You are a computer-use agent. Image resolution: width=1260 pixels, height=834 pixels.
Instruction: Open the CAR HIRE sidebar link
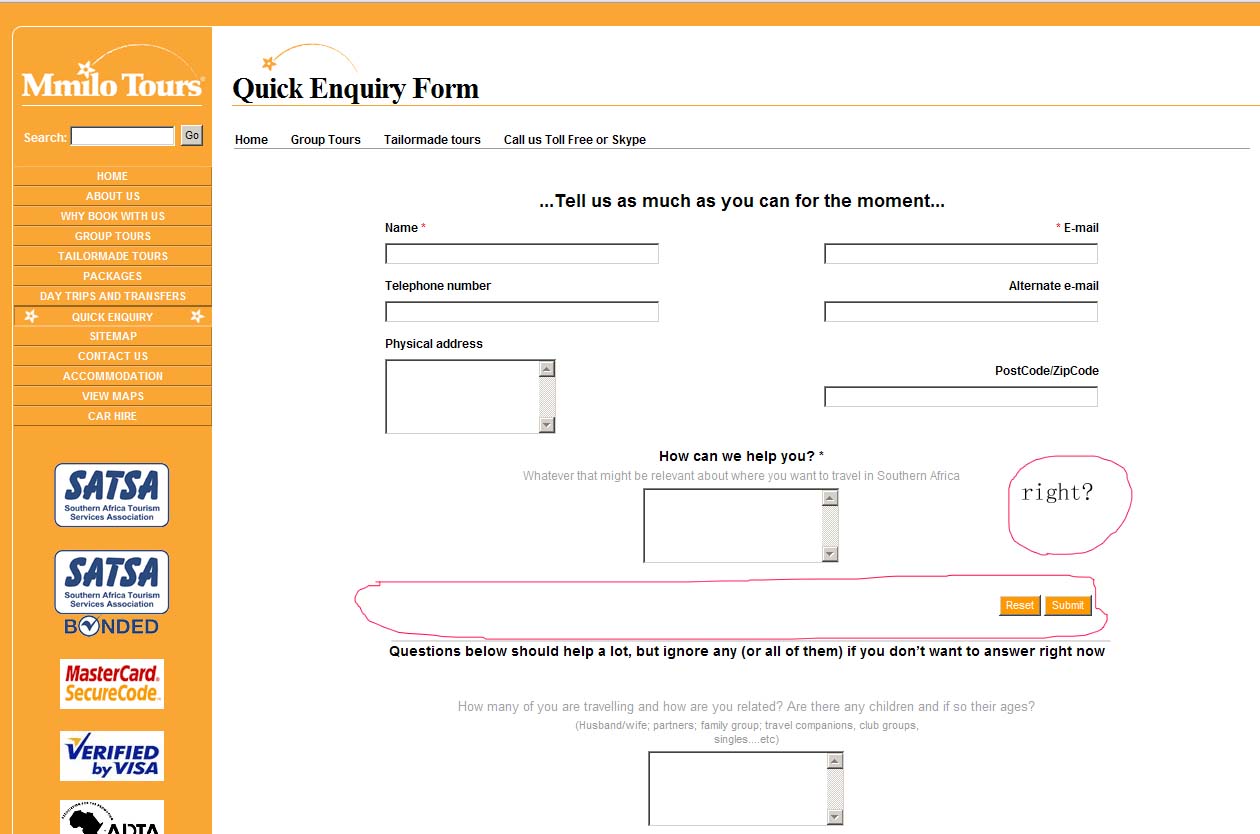(112, 416)
